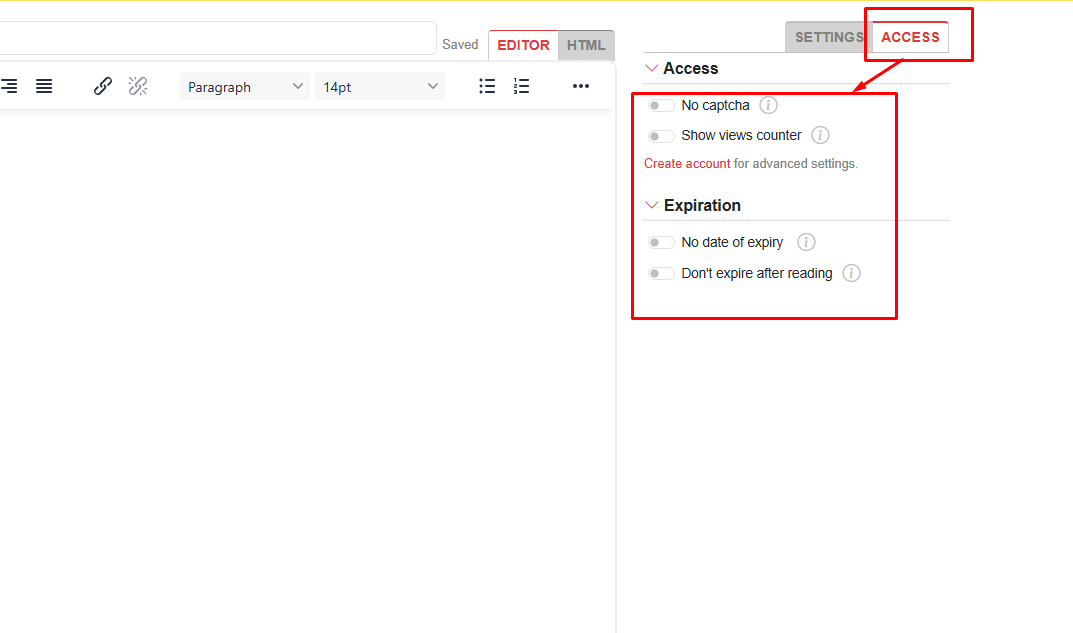1073x633 pixels.
Task: Switch to the HTML tab
Action: (x=586, y=44)
